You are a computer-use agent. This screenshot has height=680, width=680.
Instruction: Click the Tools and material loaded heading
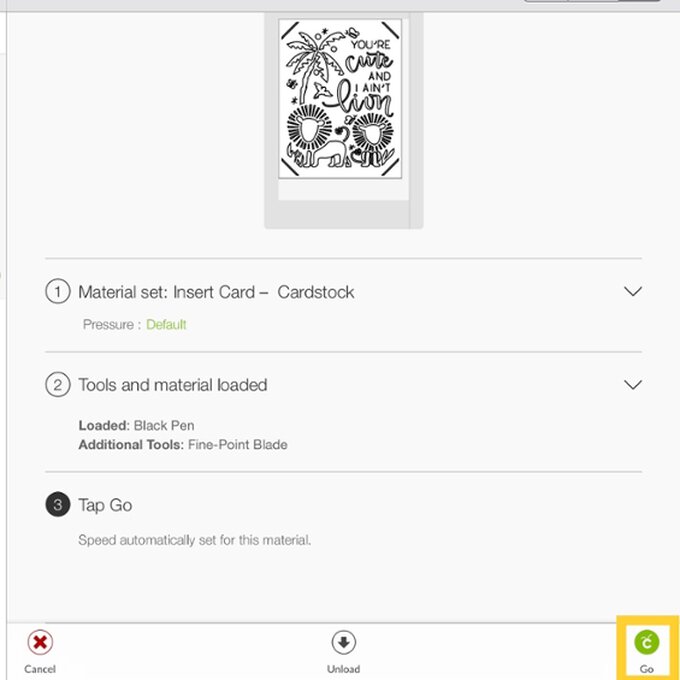click(x=172, y=385)
